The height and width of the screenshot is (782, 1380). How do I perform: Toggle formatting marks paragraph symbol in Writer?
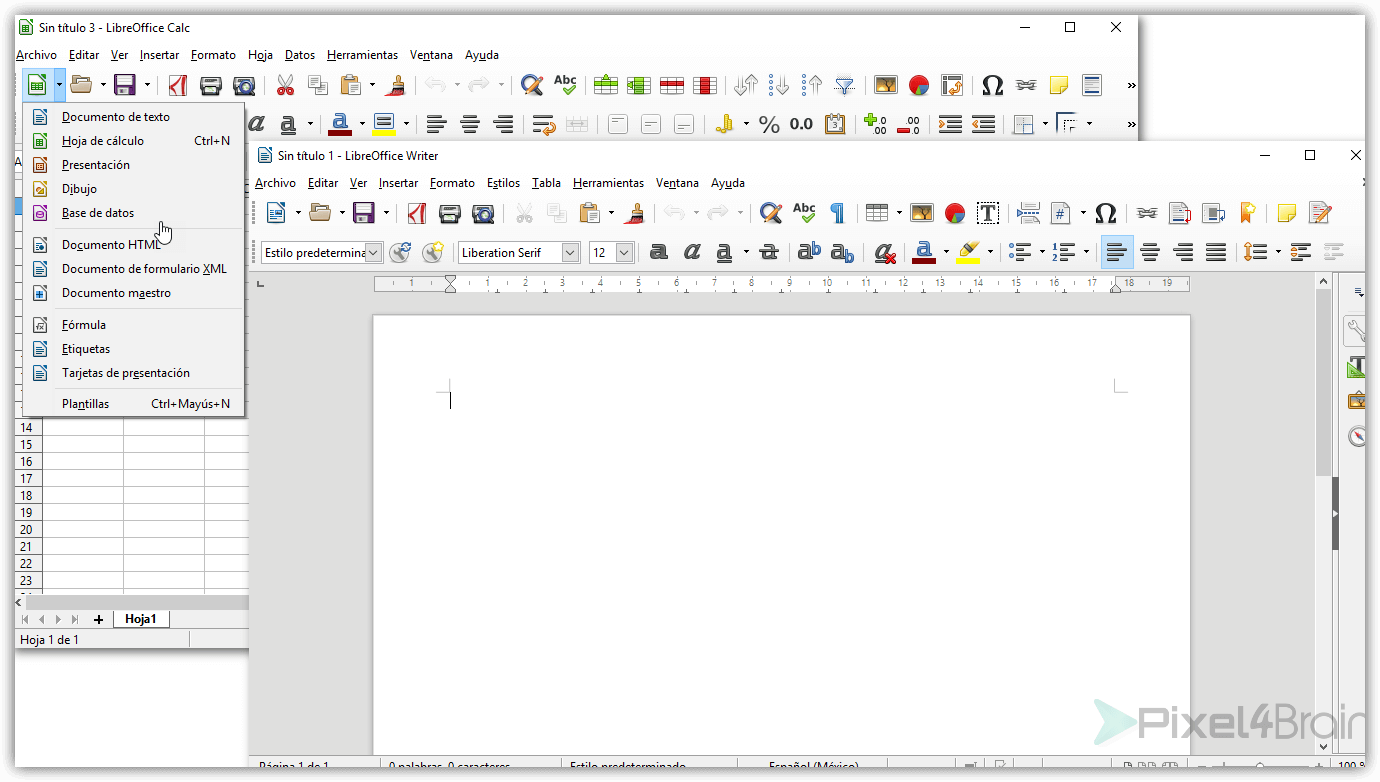click(x=837, y=213)
